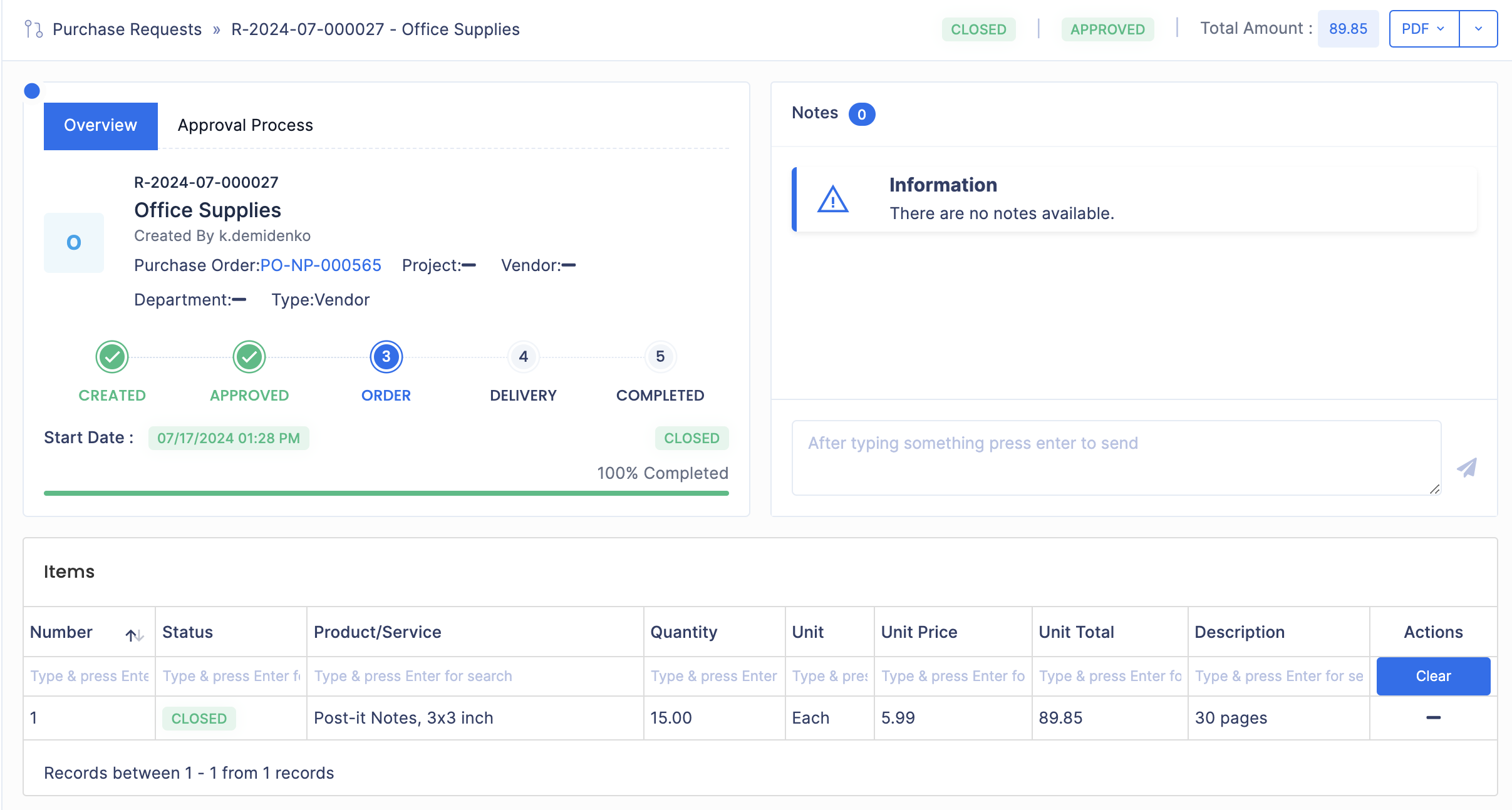Switch to the Approval Process tab
This screenshot has width=1512, height=810.
(245, 126)
